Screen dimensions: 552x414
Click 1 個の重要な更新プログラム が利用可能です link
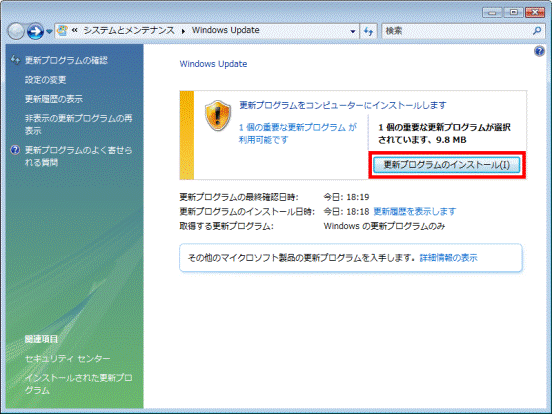298,133
